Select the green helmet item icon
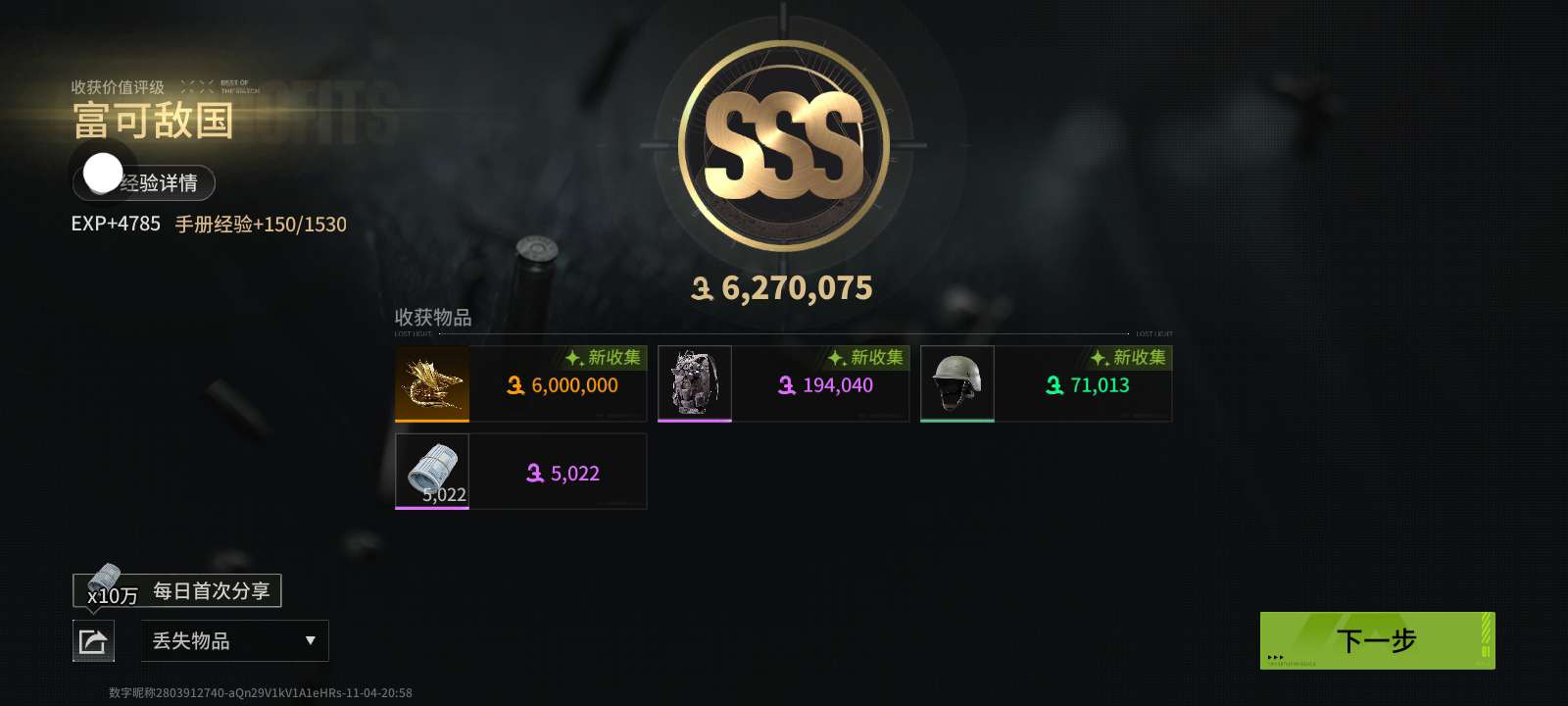Screen dimensions: 1568x706 tap(957, 383)
